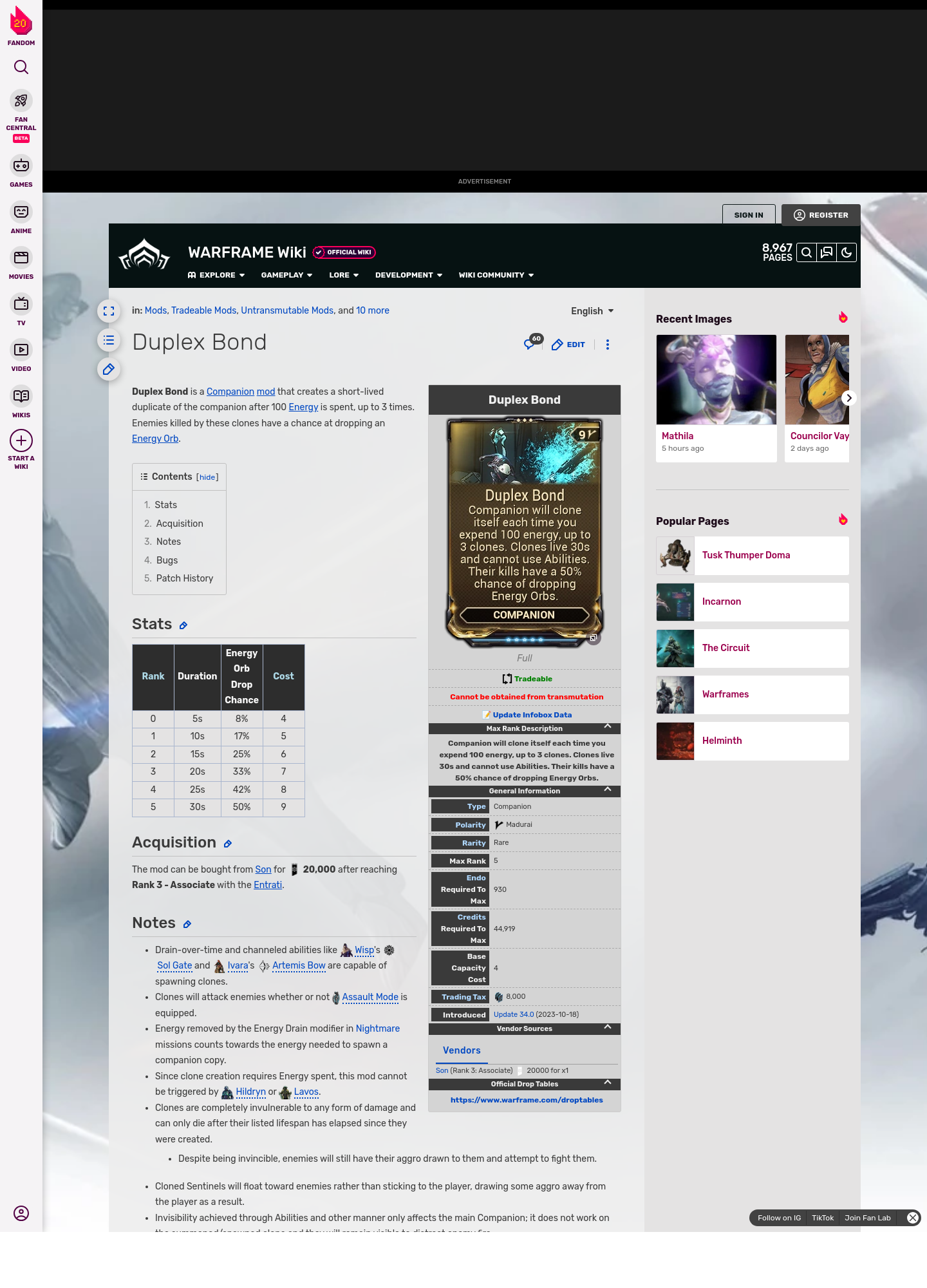Open the 60 comments bubble icon

point(532,342)
